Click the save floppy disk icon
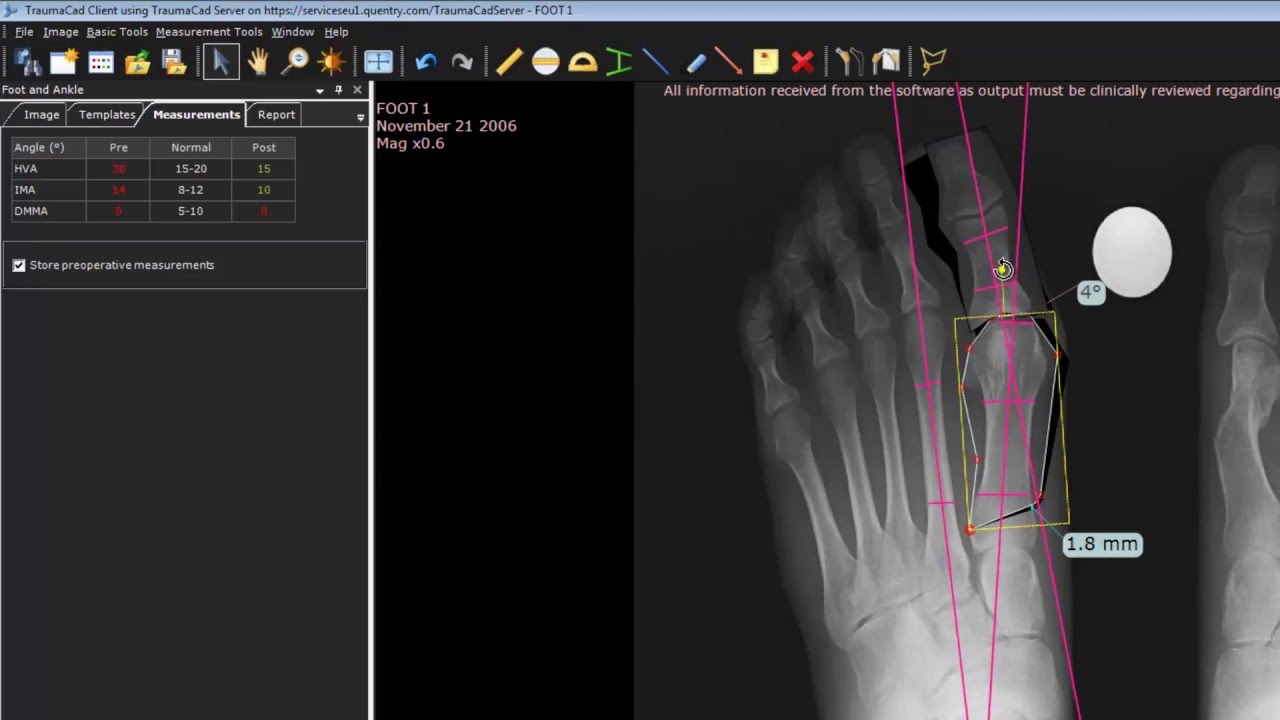Viewport: 1280px width, 720px height. [x=174, y=62]
